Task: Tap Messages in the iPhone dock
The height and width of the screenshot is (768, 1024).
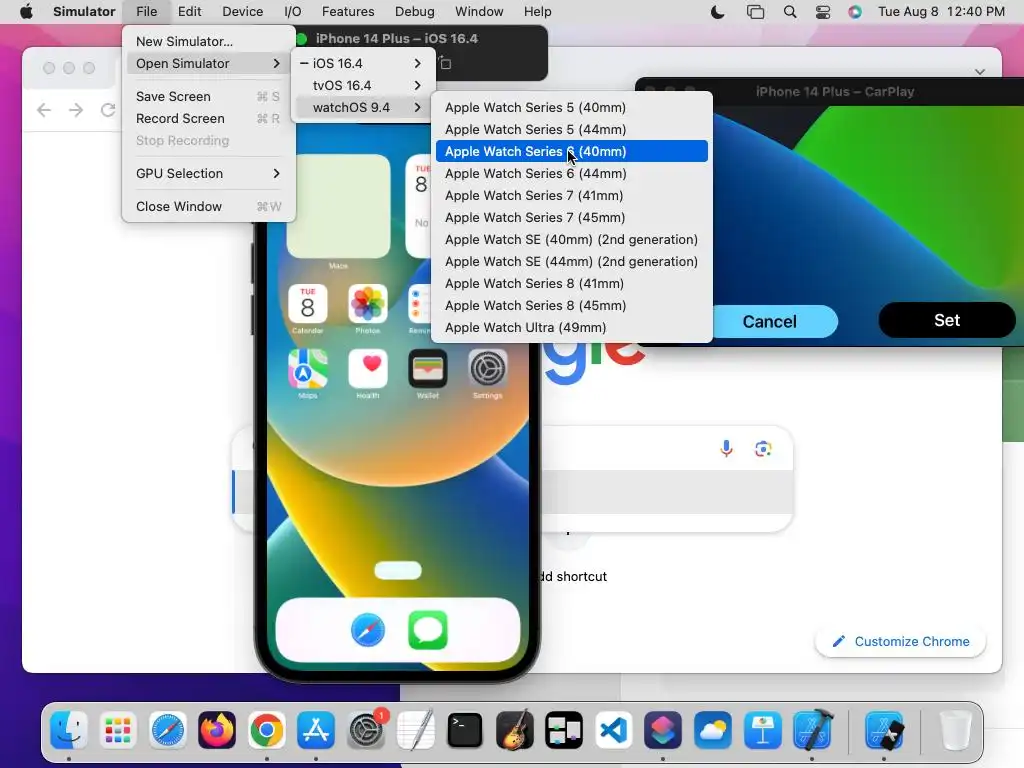Action: (428, 630)
